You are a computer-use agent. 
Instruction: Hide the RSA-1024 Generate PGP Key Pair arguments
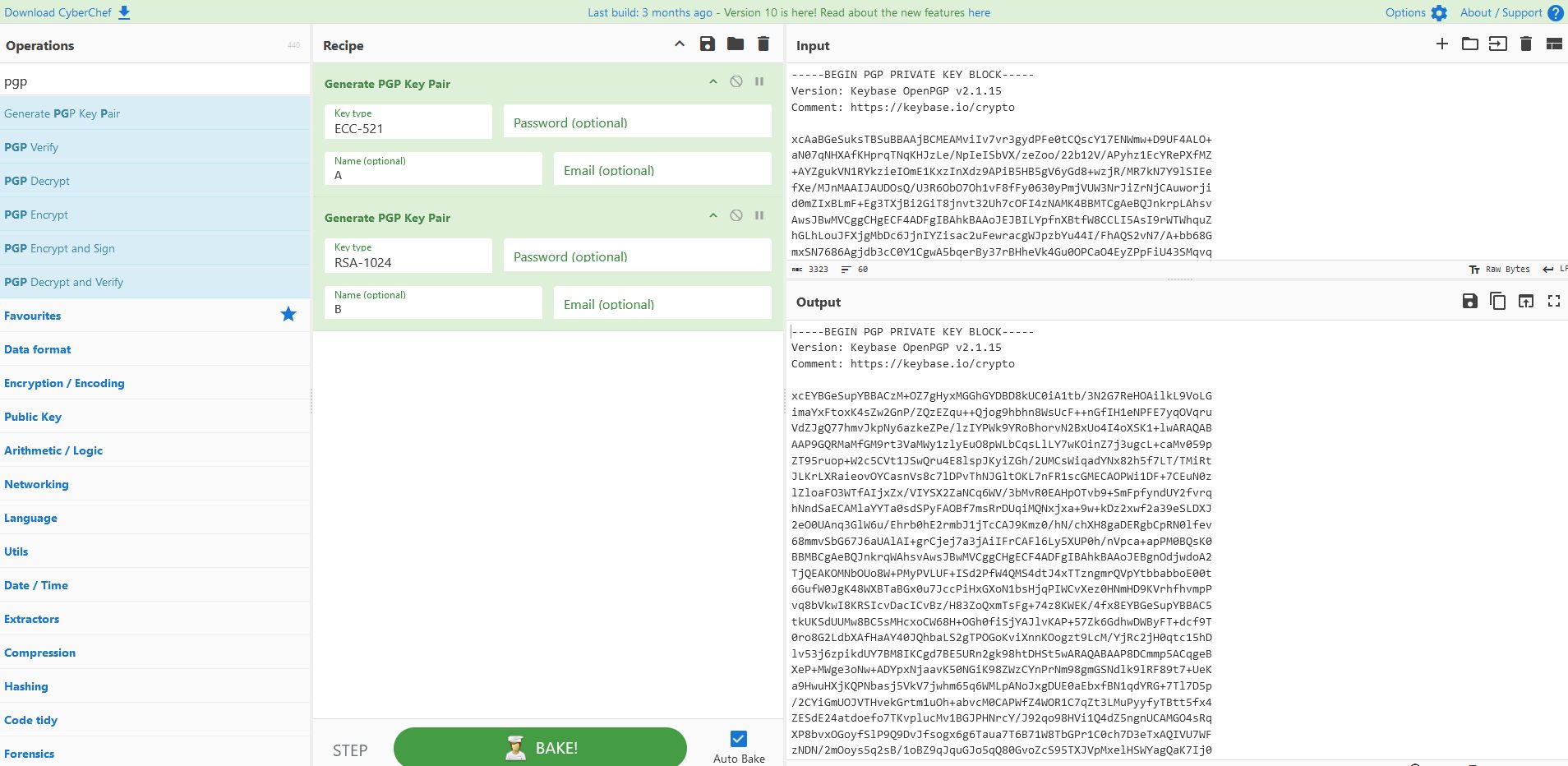pyautogui.click(x=713, y=215)
